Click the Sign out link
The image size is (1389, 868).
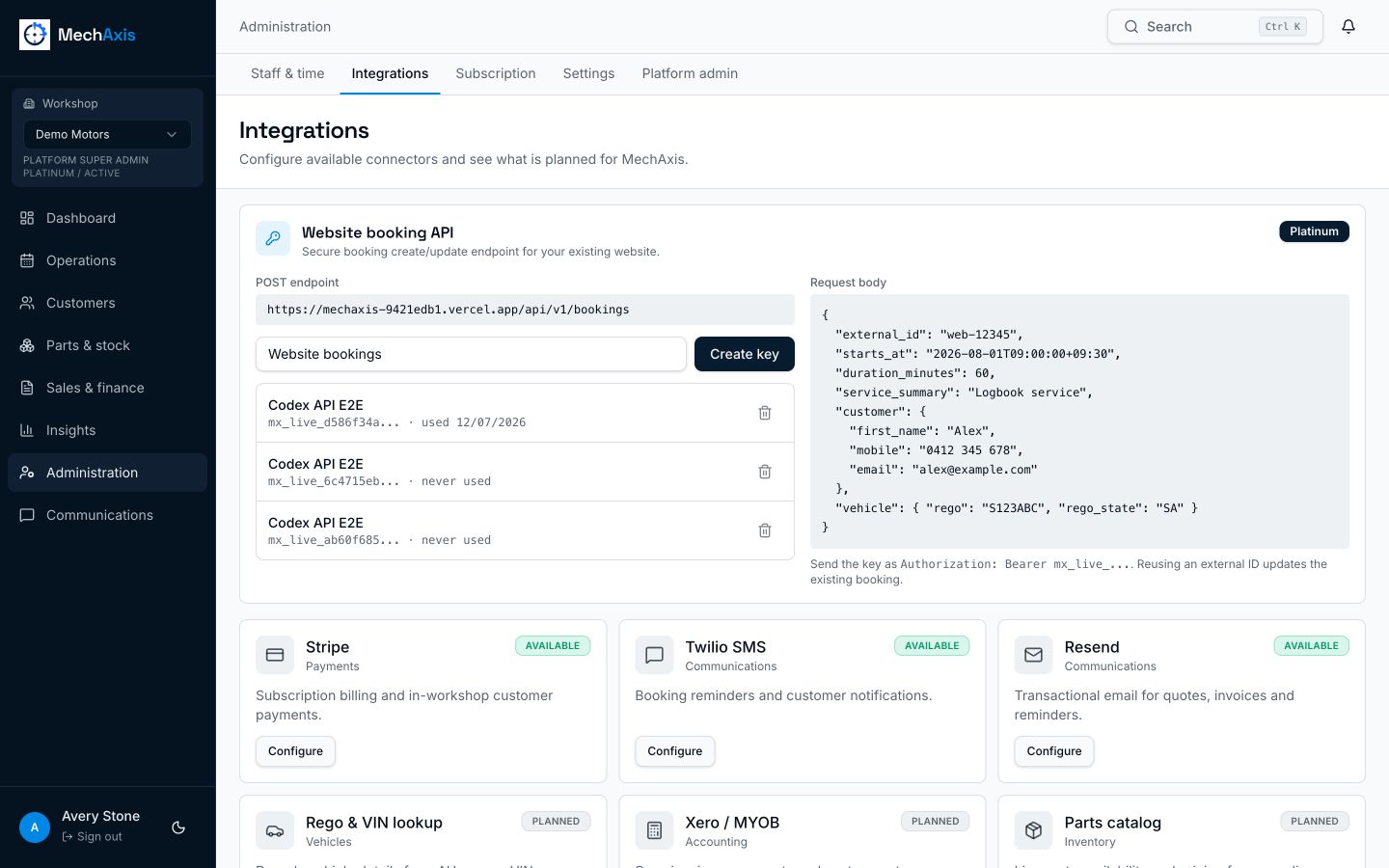click(x=93, y=837)
